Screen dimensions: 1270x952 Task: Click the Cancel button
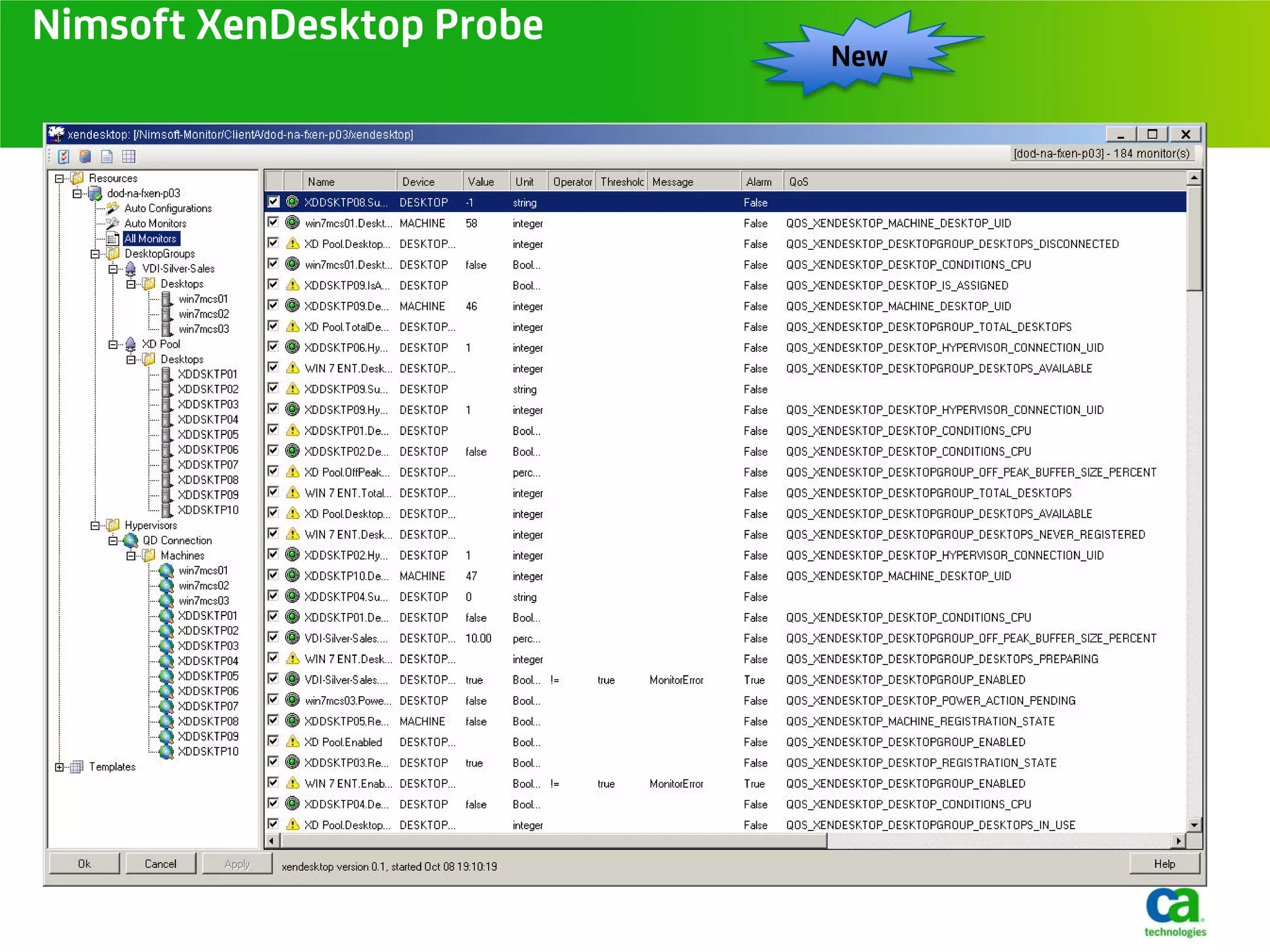161,863
